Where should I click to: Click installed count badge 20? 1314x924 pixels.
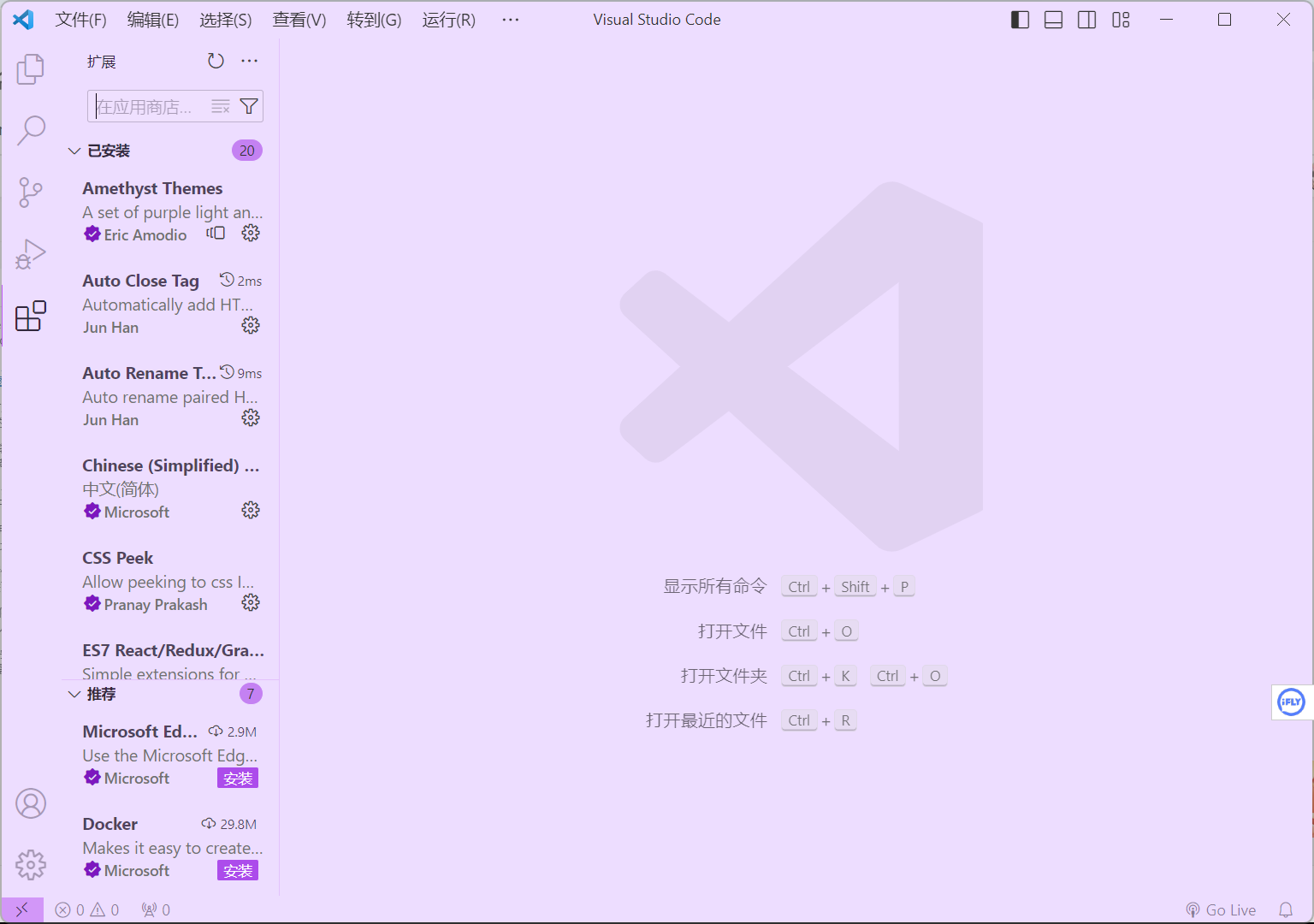[247, 151]
